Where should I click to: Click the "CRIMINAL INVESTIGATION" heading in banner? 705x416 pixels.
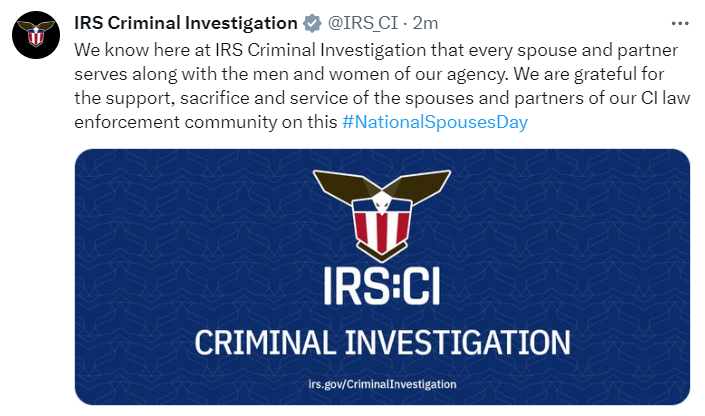[x=383, y=340]
